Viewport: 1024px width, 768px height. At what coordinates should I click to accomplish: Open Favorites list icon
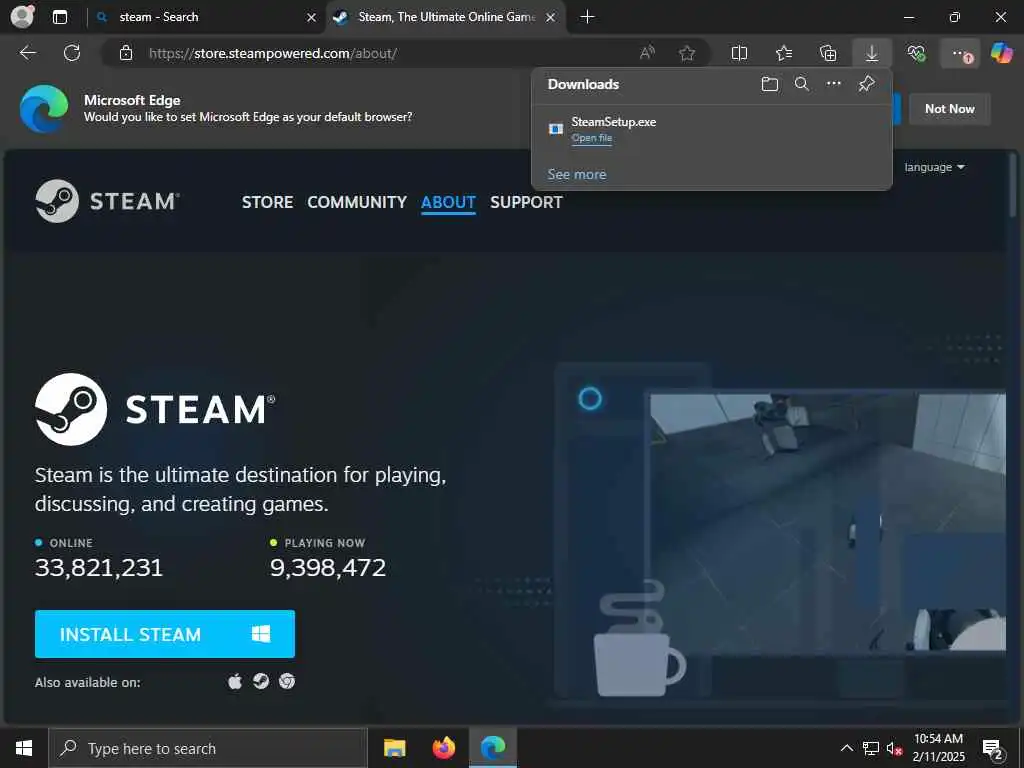[784, 53]
